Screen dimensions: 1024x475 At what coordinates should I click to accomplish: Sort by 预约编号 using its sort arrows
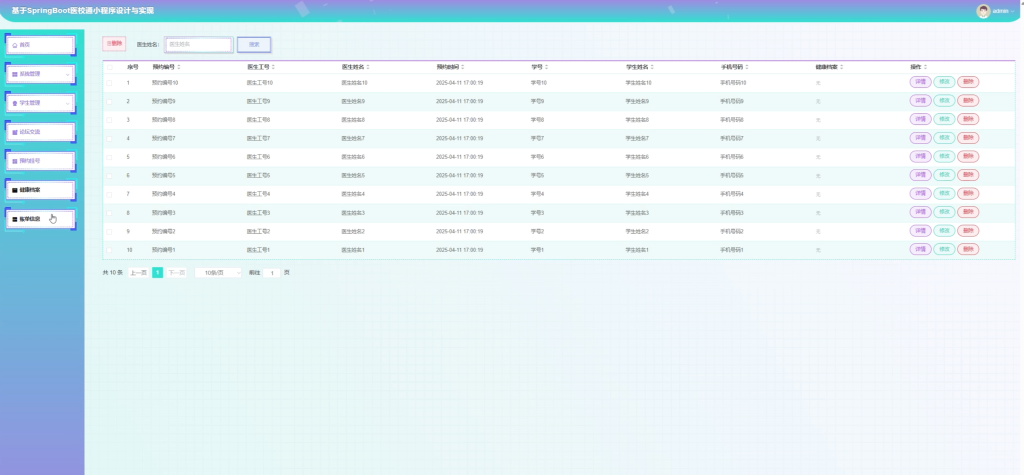click(178, 67)
